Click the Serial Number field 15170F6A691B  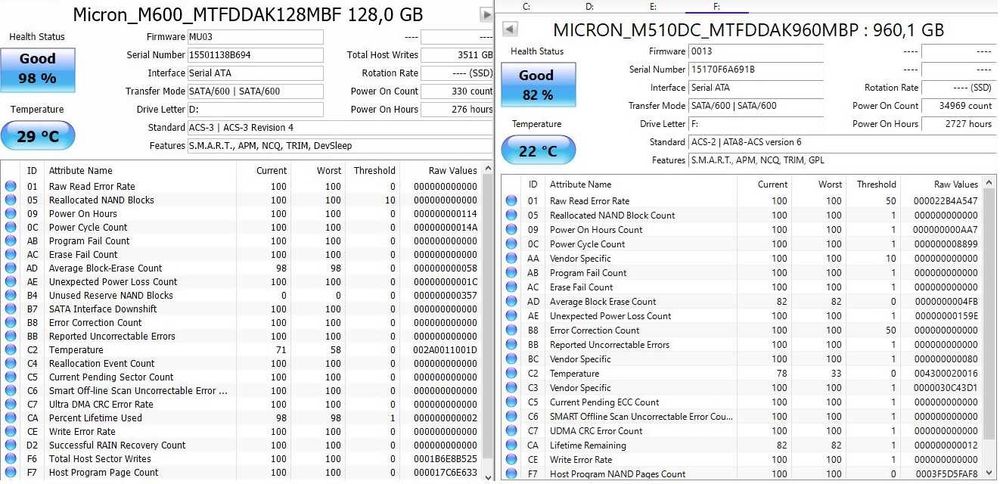click(x=756, y=70)
